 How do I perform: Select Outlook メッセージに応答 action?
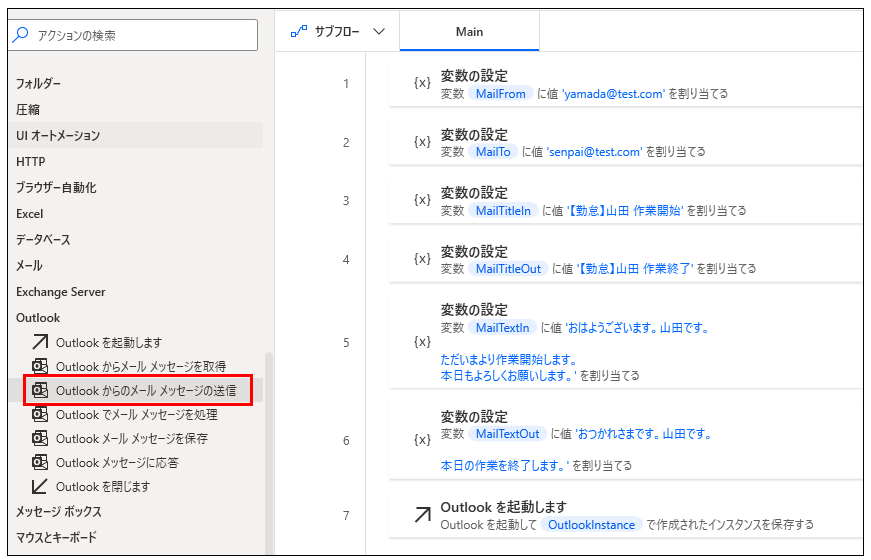[x=117, y=463]
